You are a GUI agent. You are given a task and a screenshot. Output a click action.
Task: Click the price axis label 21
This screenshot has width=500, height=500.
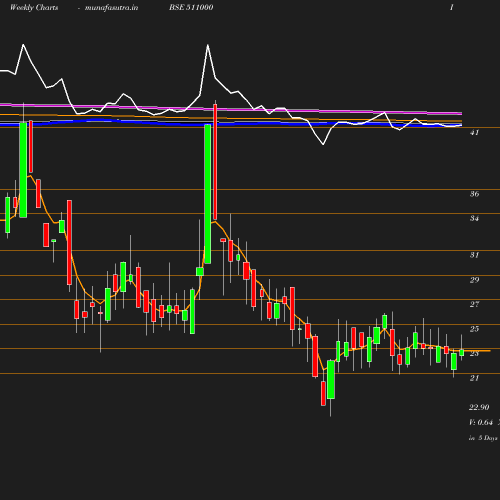[474, 378]
